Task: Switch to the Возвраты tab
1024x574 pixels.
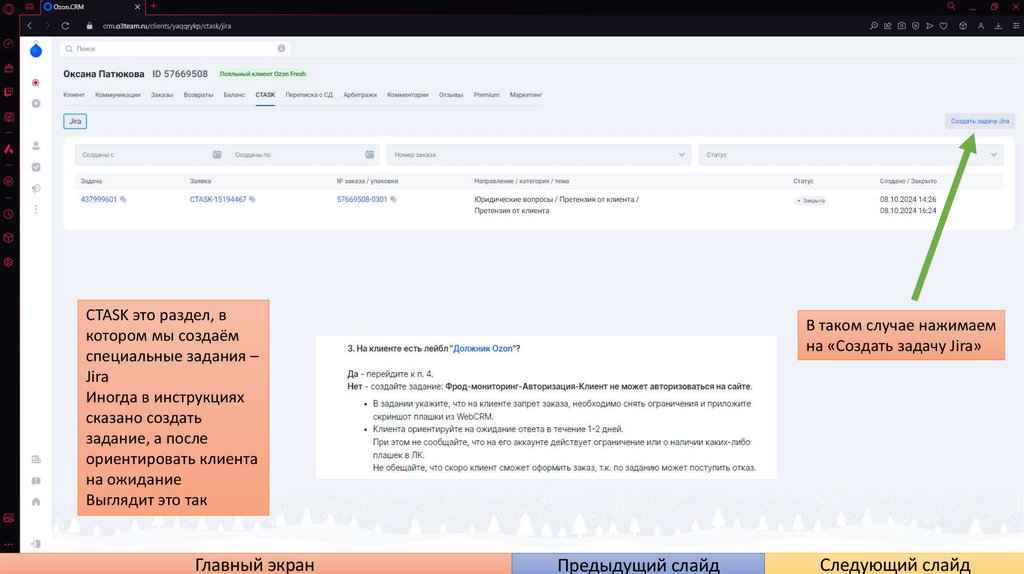Action: [x=199, y=95]
